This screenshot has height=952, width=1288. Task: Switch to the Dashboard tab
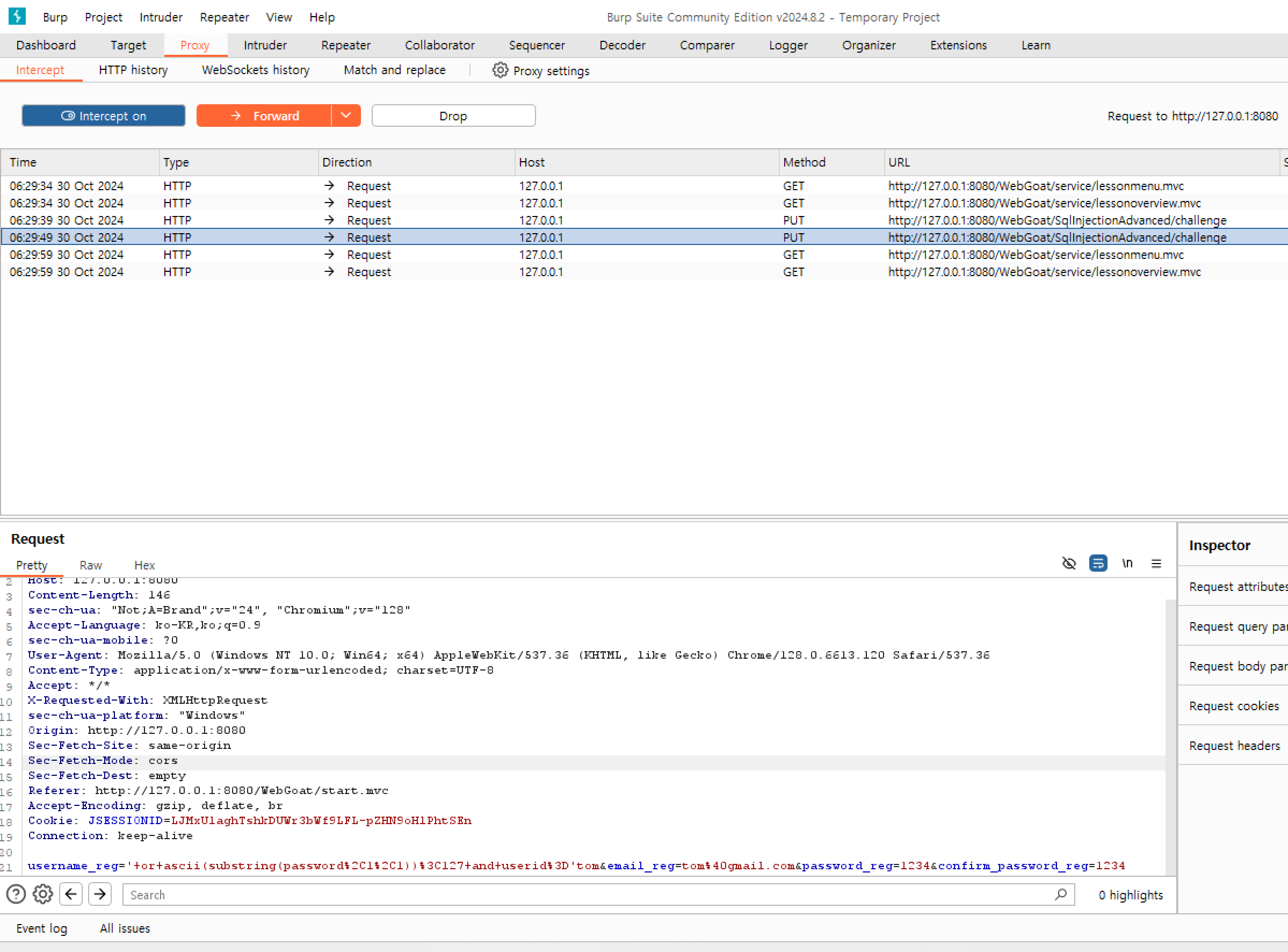pos(46,45)
